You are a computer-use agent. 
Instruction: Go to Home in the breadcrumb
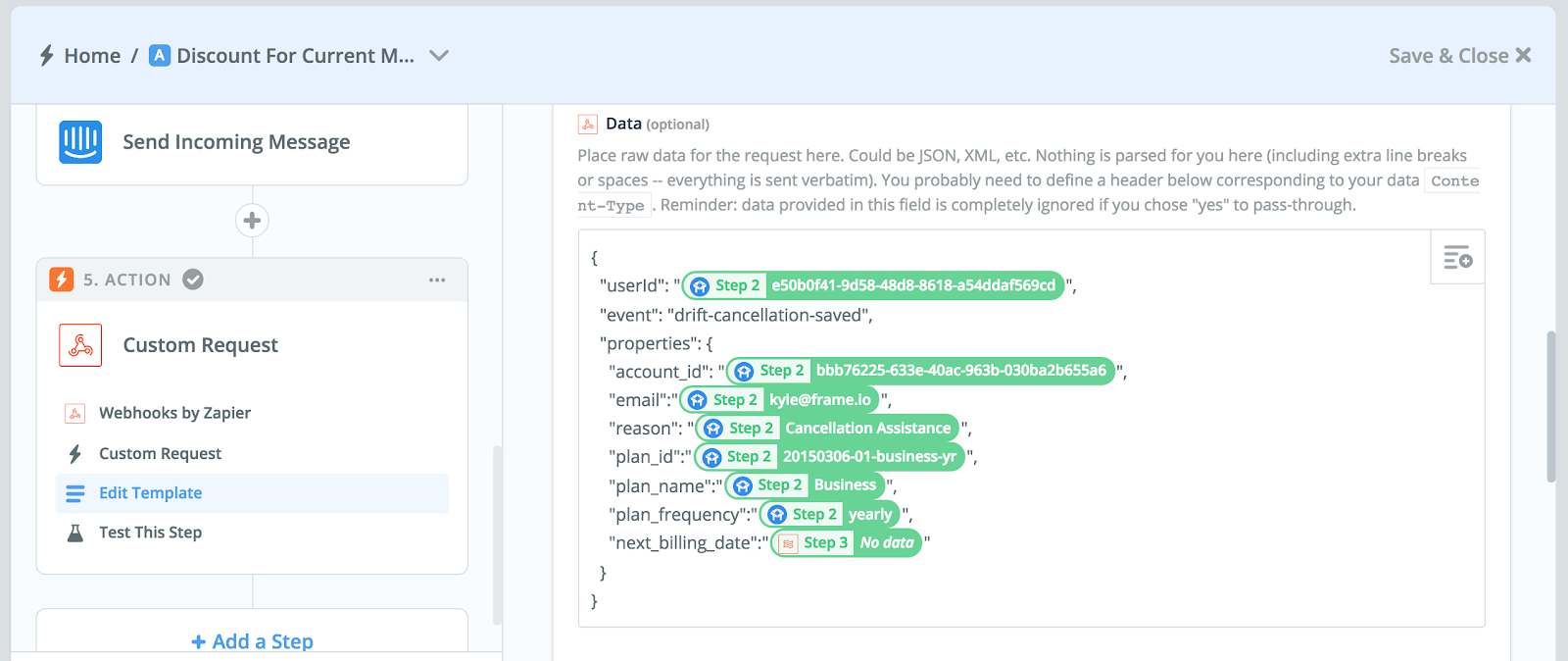pyautogui.click(x=92, y=56)
